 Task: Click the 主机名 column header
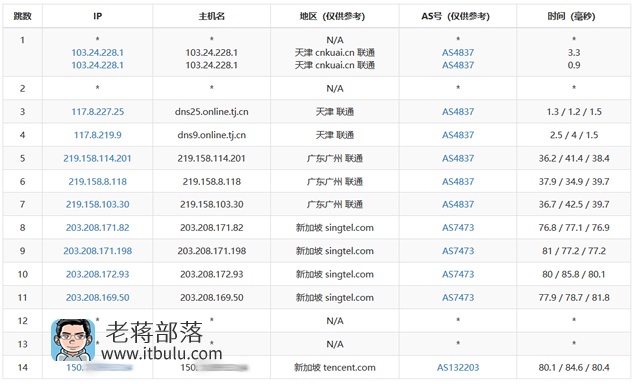pos(211,16)
